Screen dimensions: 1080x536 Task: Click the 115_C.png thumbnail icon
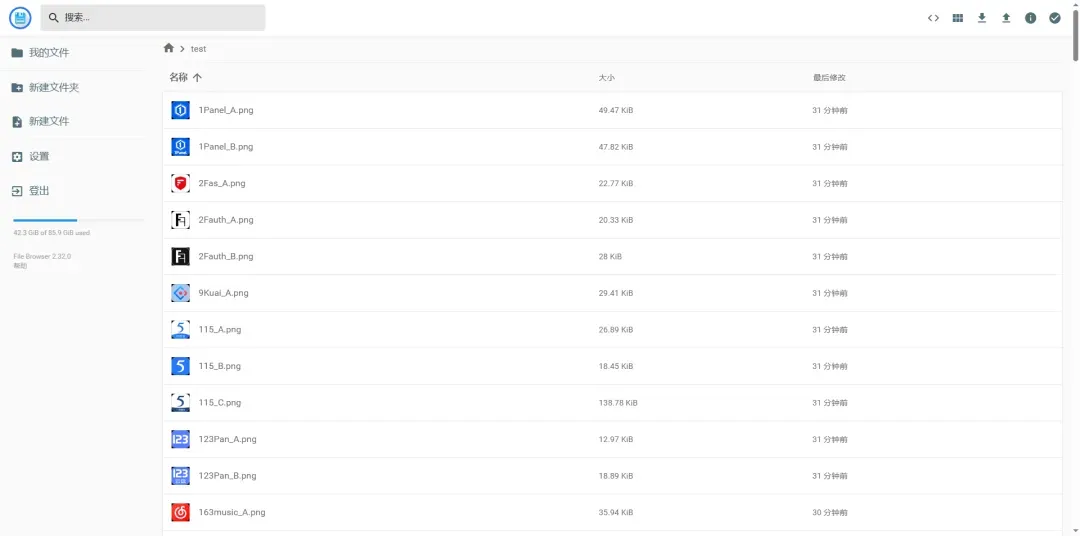click(x=180, y=402)
